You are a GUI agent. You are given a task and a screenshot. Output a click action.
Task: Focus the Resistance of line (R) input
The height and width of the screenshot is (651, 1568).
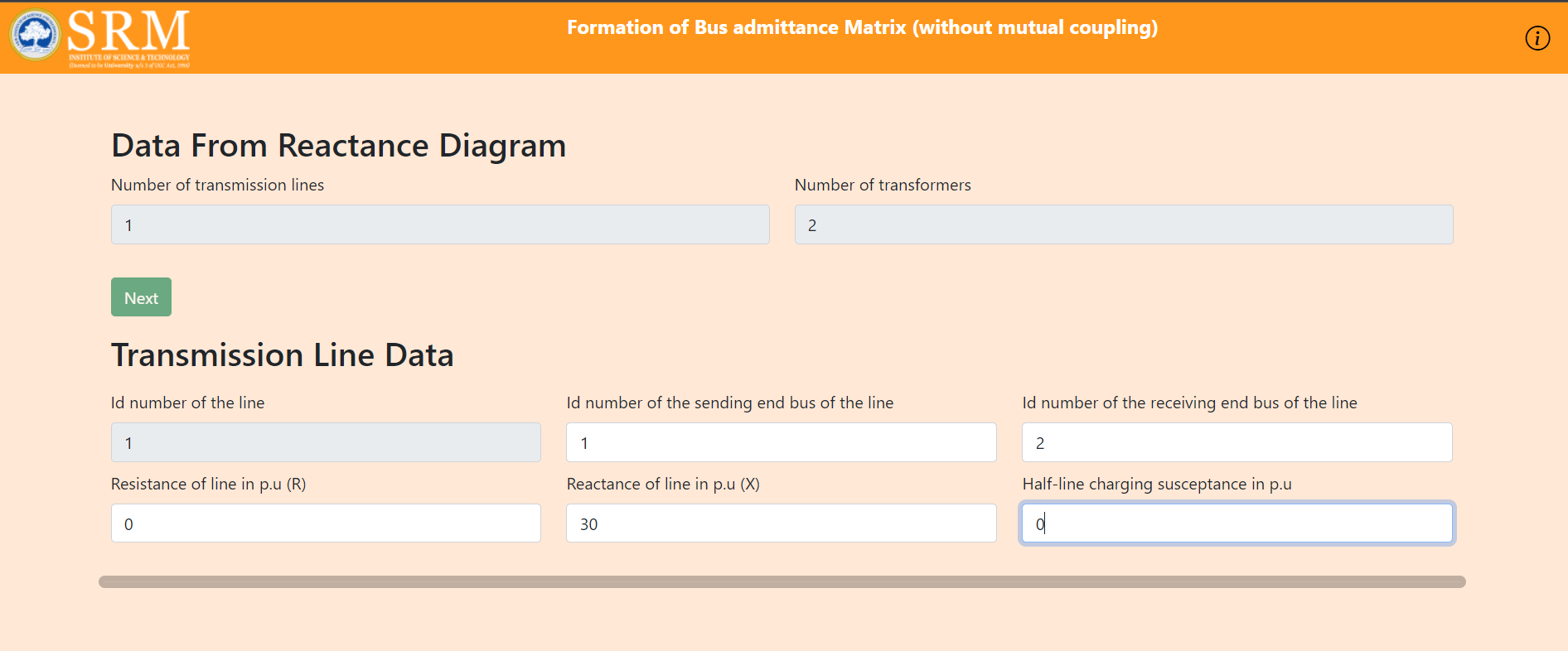[326, 523]
